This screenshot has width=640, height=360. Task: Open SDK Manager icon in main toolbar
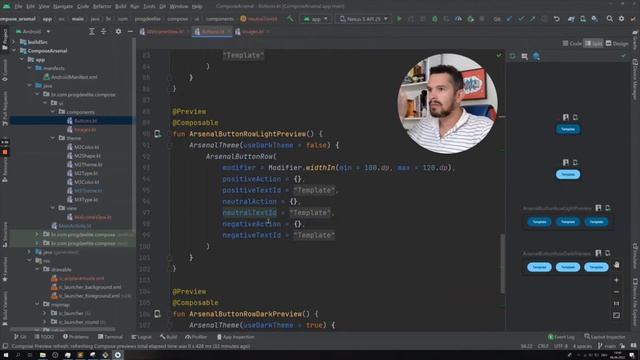tap(595, 19)
